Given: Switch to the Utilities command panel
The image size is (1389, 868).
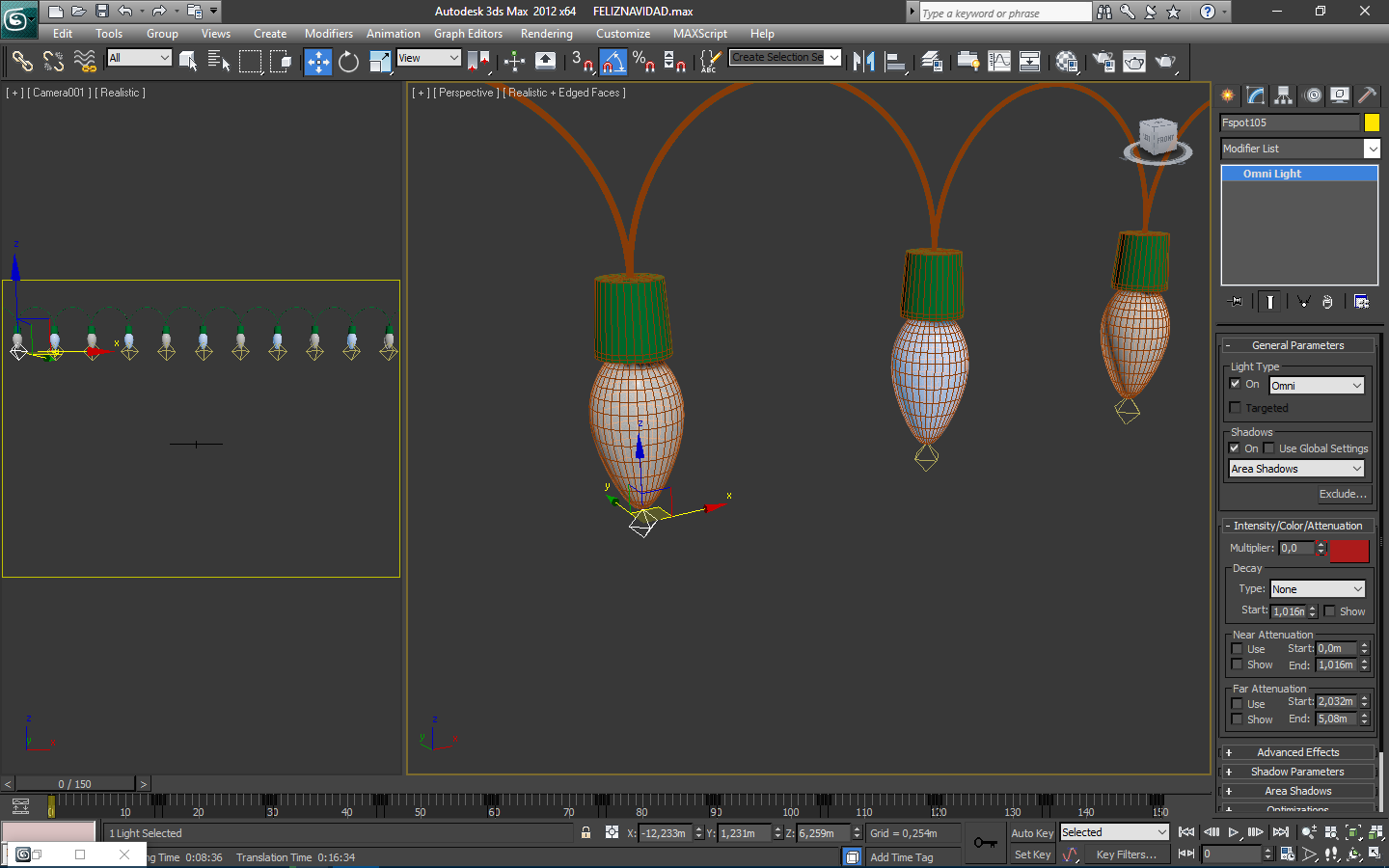Looking at the screenshot, I should coord(1367,95).
